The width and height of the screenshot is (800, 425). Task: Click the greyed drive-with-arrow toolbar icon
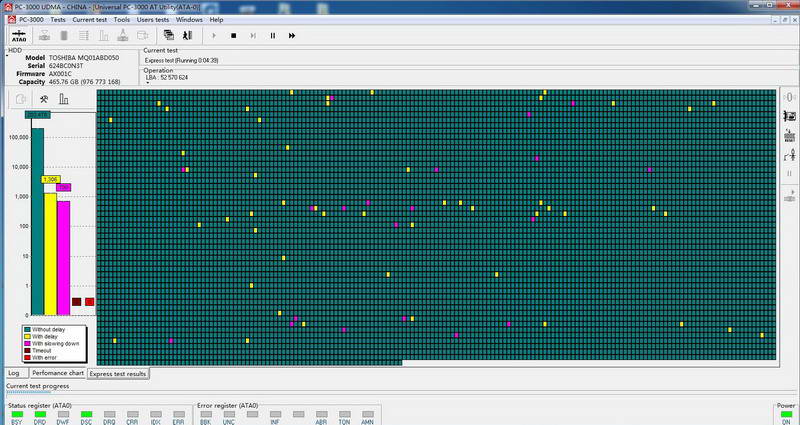pos(142,36)
